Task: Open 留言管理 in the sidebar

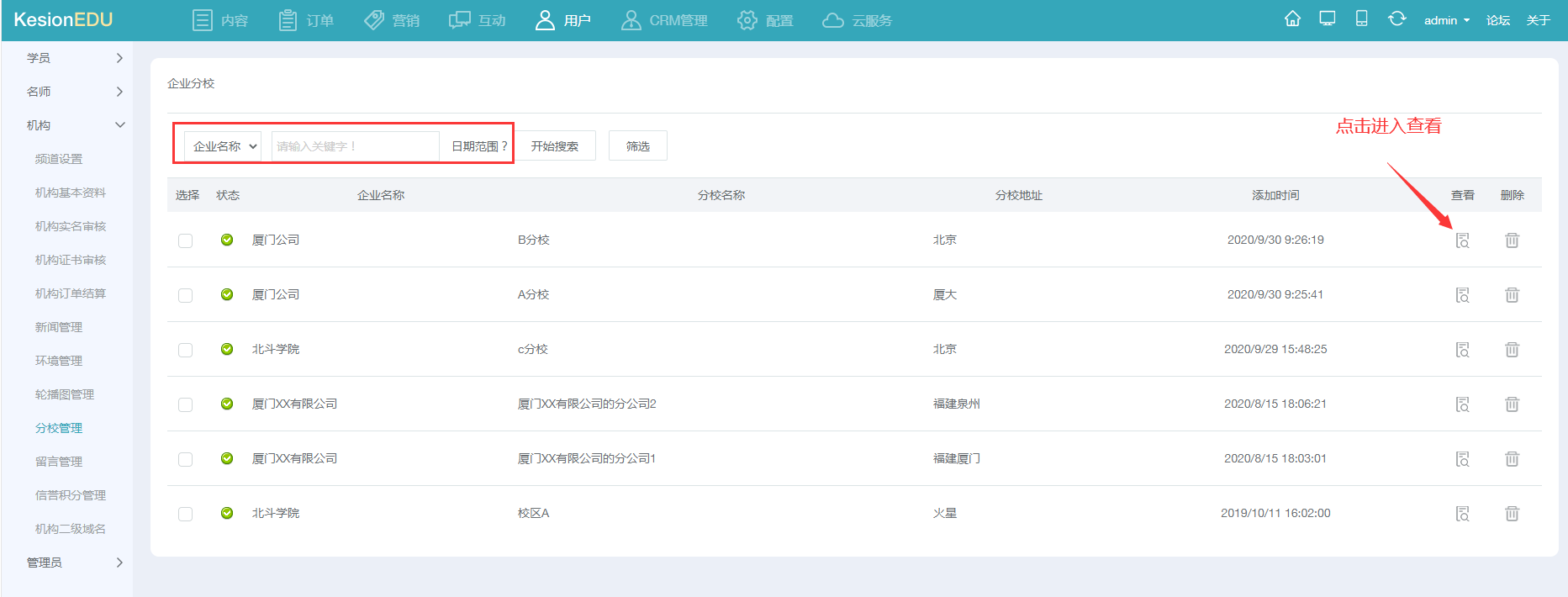Action: pyautogui.click(x=59, y=462)
